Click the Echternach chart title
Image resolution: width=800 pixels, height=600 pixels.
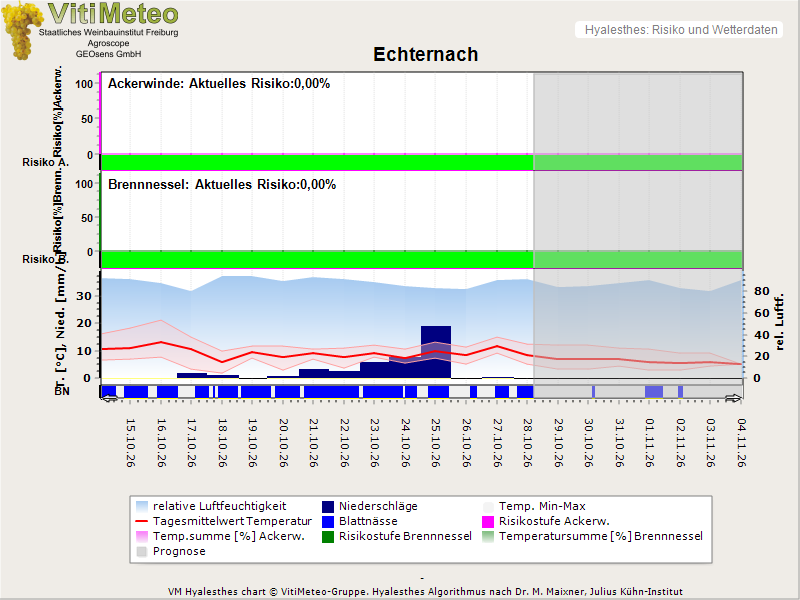coord(426,54)
